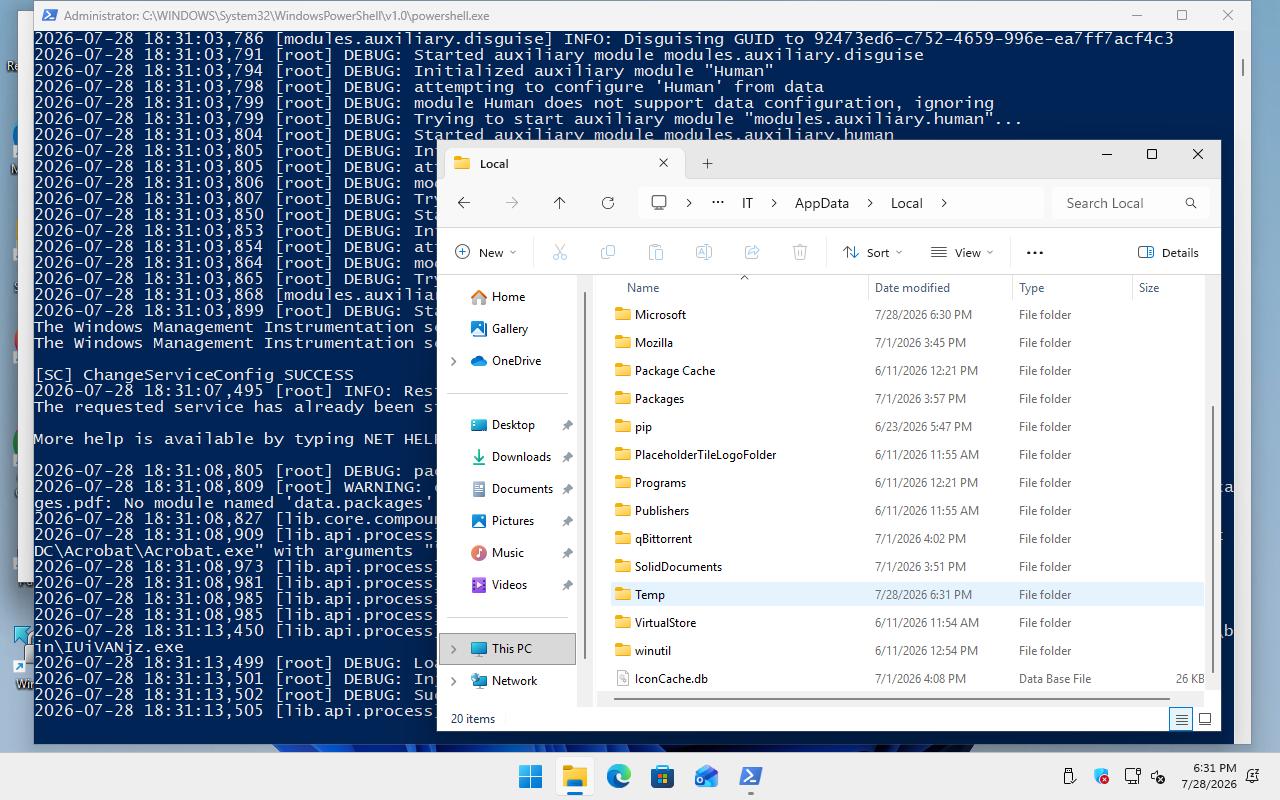Select the Package Cache folder
The width and height of the screenshot is (1280, 800).
pyautogui.click(x=908, y=371)
